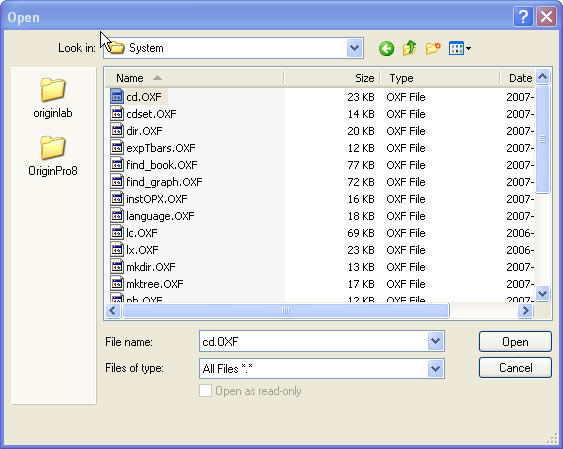Click the dialog Help question mark
The image size is (563, 449).
(x=523, y=17)
